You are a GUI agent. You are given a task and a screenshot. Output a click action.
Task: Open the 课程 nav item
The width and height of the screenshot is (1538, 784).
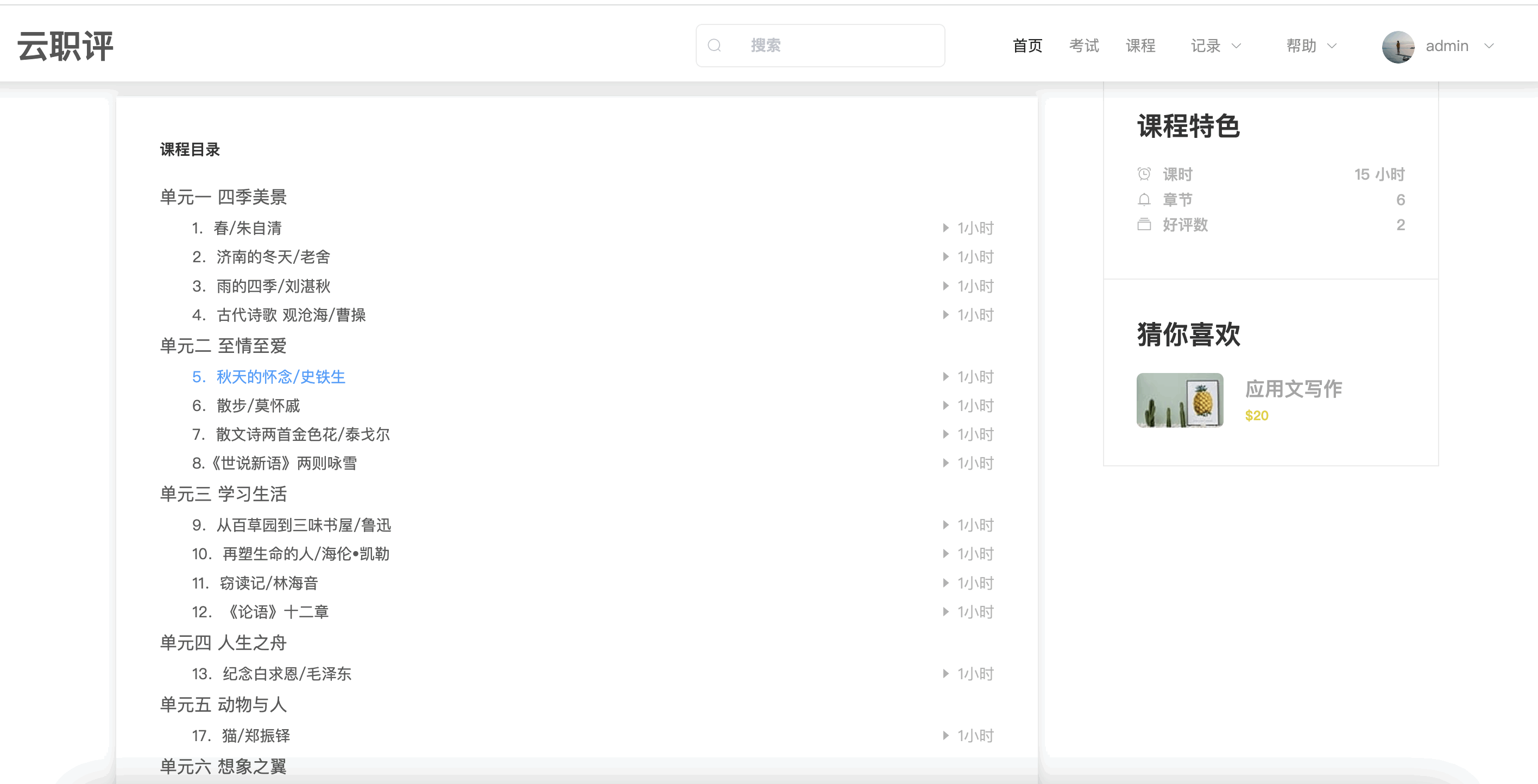tap(1140, 46)
